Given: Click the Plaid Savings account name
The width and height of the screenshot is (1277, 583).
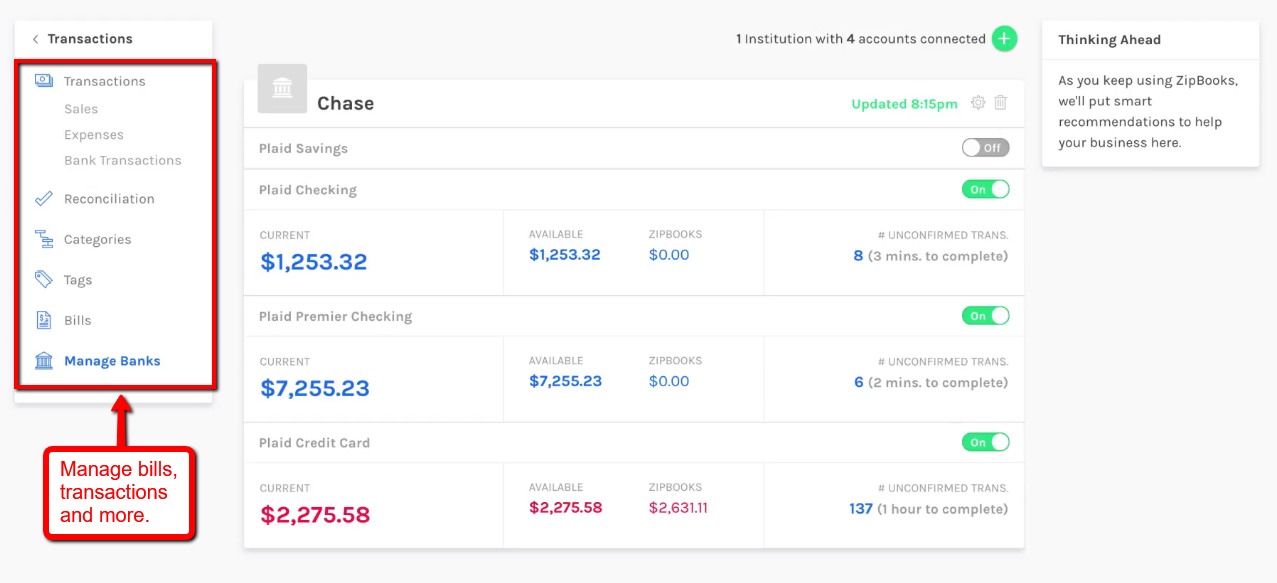Looking at the screenshot, I should coord(303,148).
